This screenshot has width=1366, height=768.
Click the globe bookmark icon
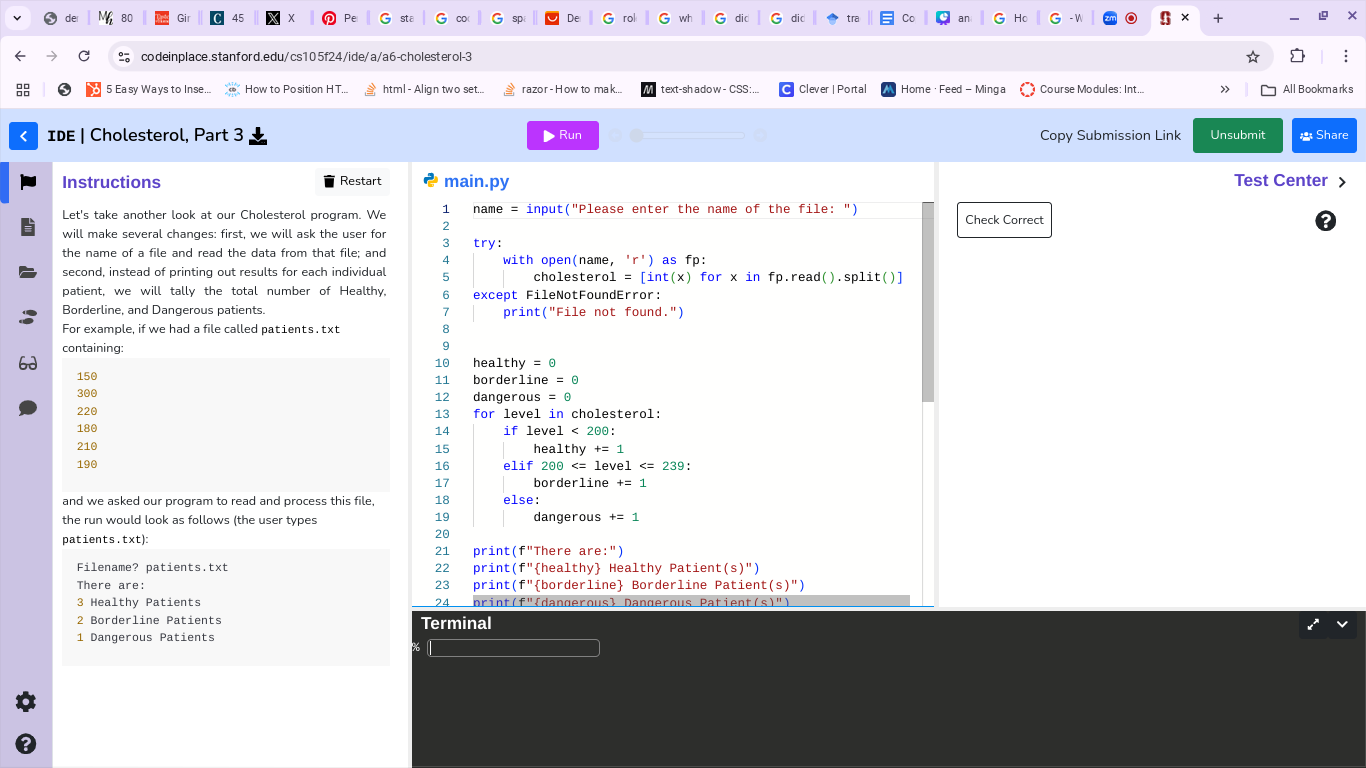point(65,89)
